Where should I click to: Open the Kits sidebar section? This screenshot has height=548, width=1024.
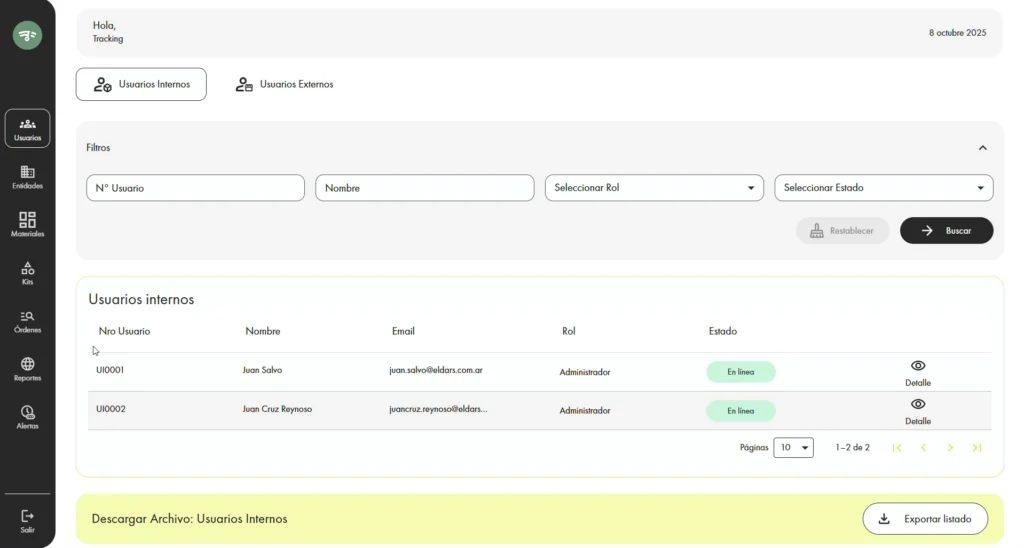(27, 273)
